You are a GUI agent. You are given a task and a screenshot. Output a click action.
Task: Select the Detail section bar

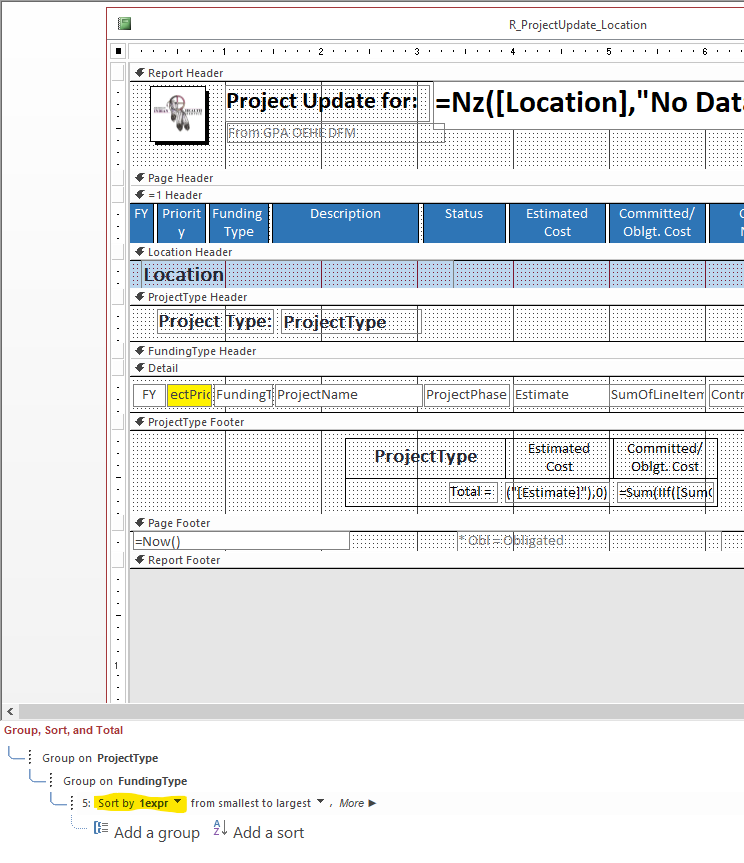click(x=437, y=368)
